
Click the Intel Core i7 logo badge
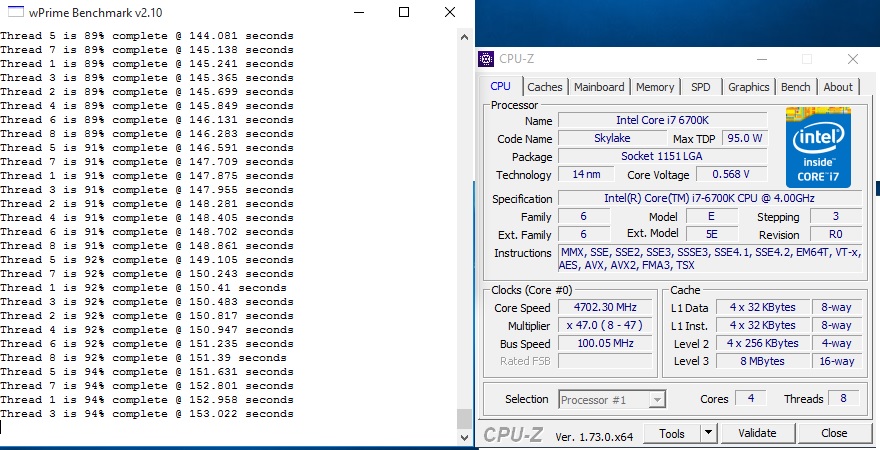[818, 147]
